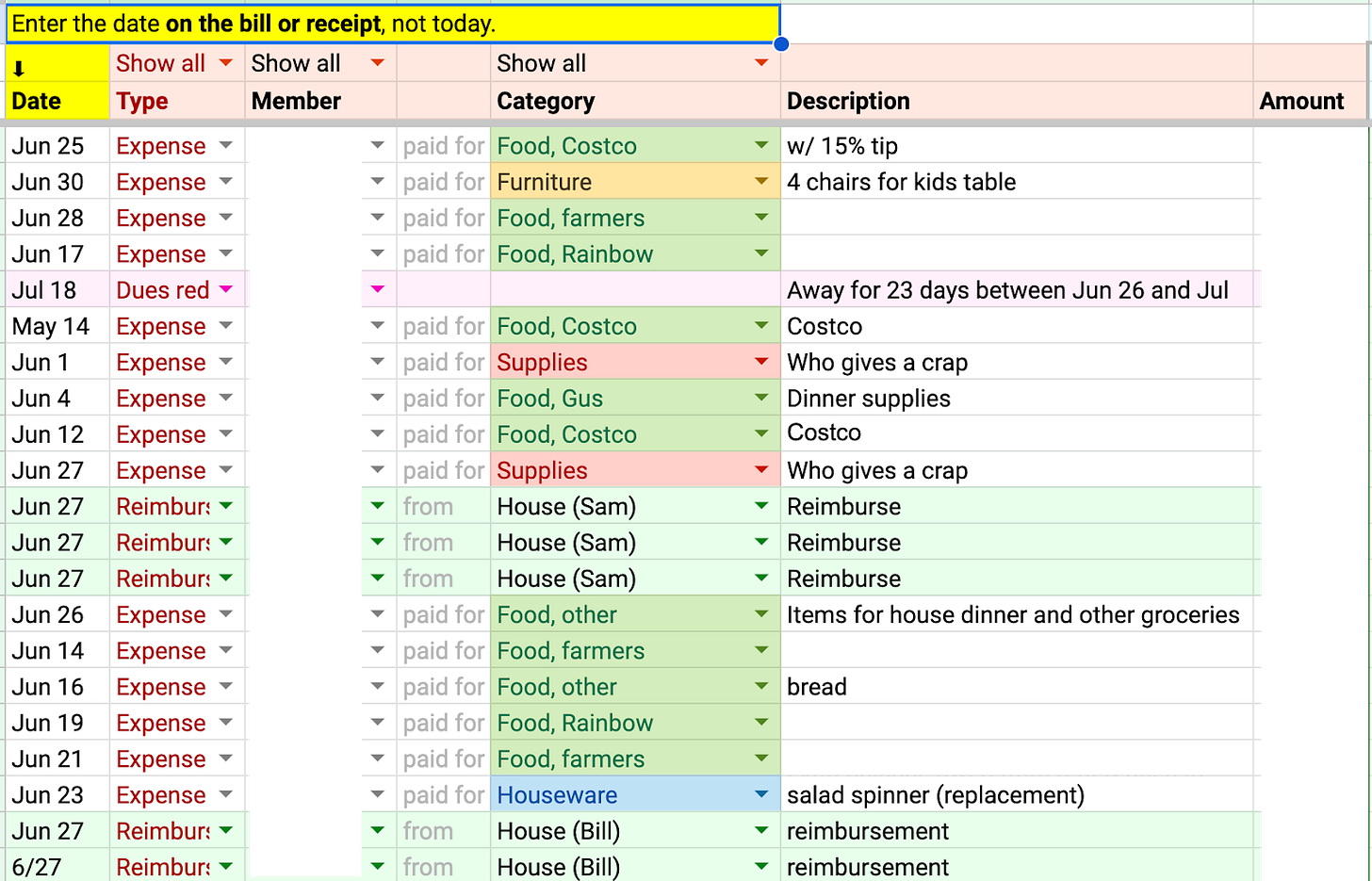
Task: Open the Member column 'Show all' filter
Action: tap(378, 63)
